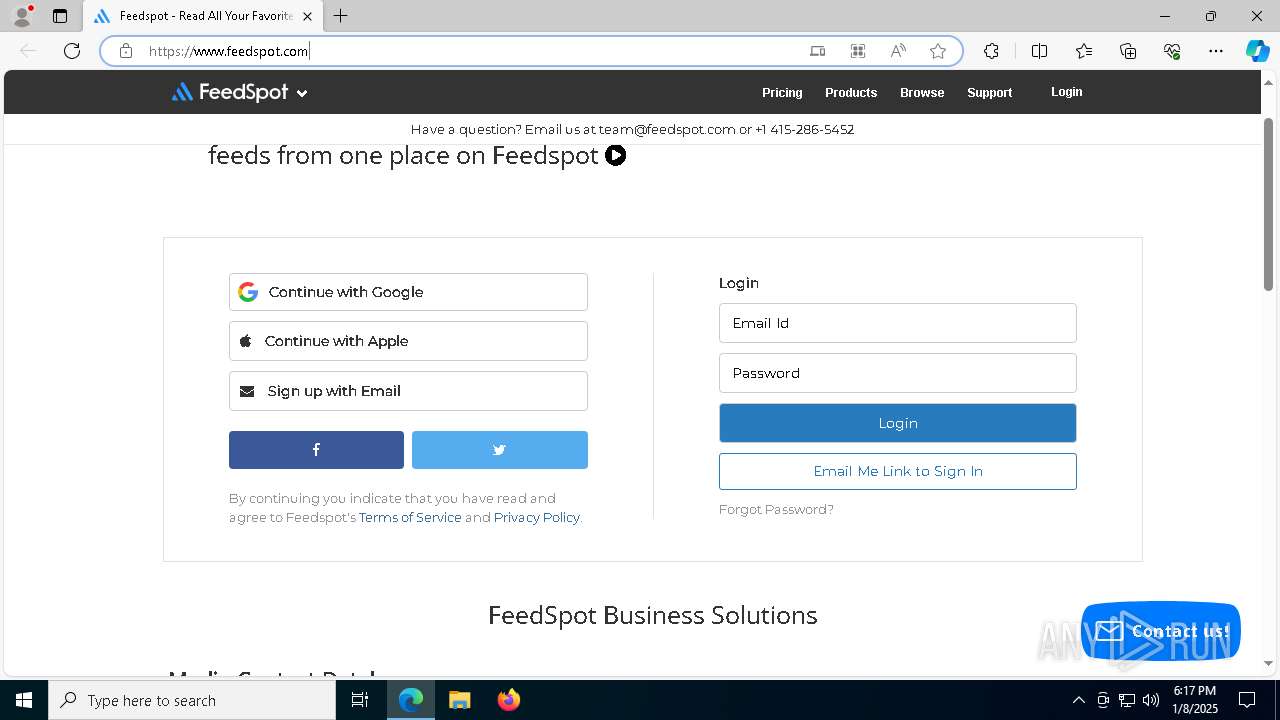
Task: Open the app available icon in address bar
Action: tap(817, 51)
